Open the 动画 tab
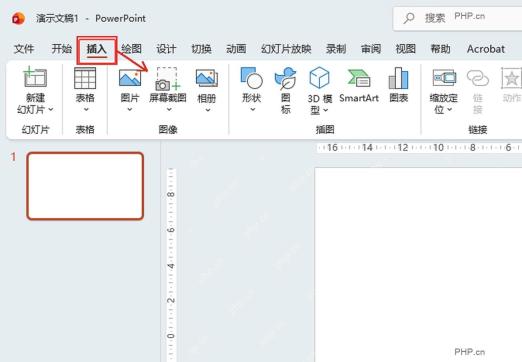The height and width of the screenshot is (362, 522). tap(236, 49)
